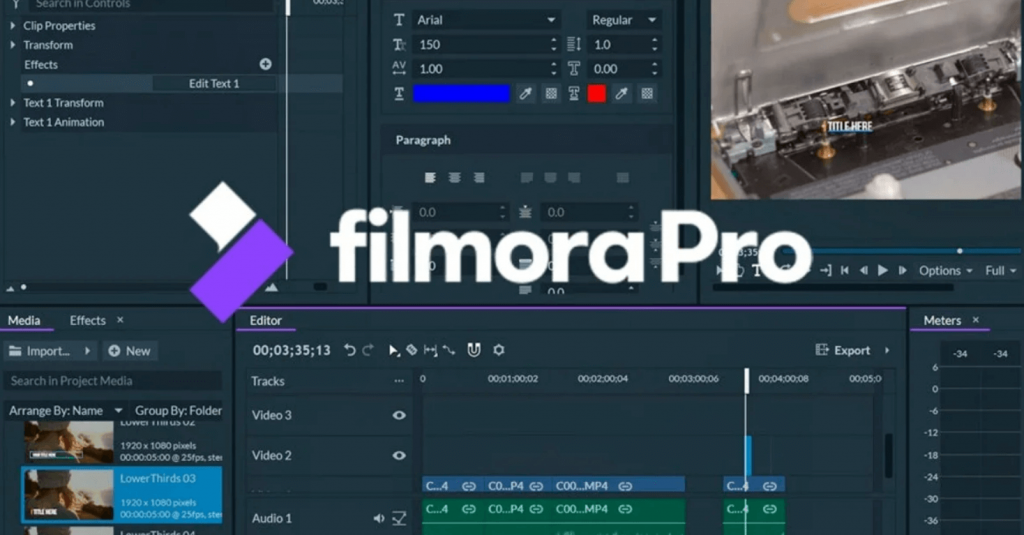The width and height of the screenshot is (1024, 535).
Task: Play the viewer preview
Action: coord(883,270)
